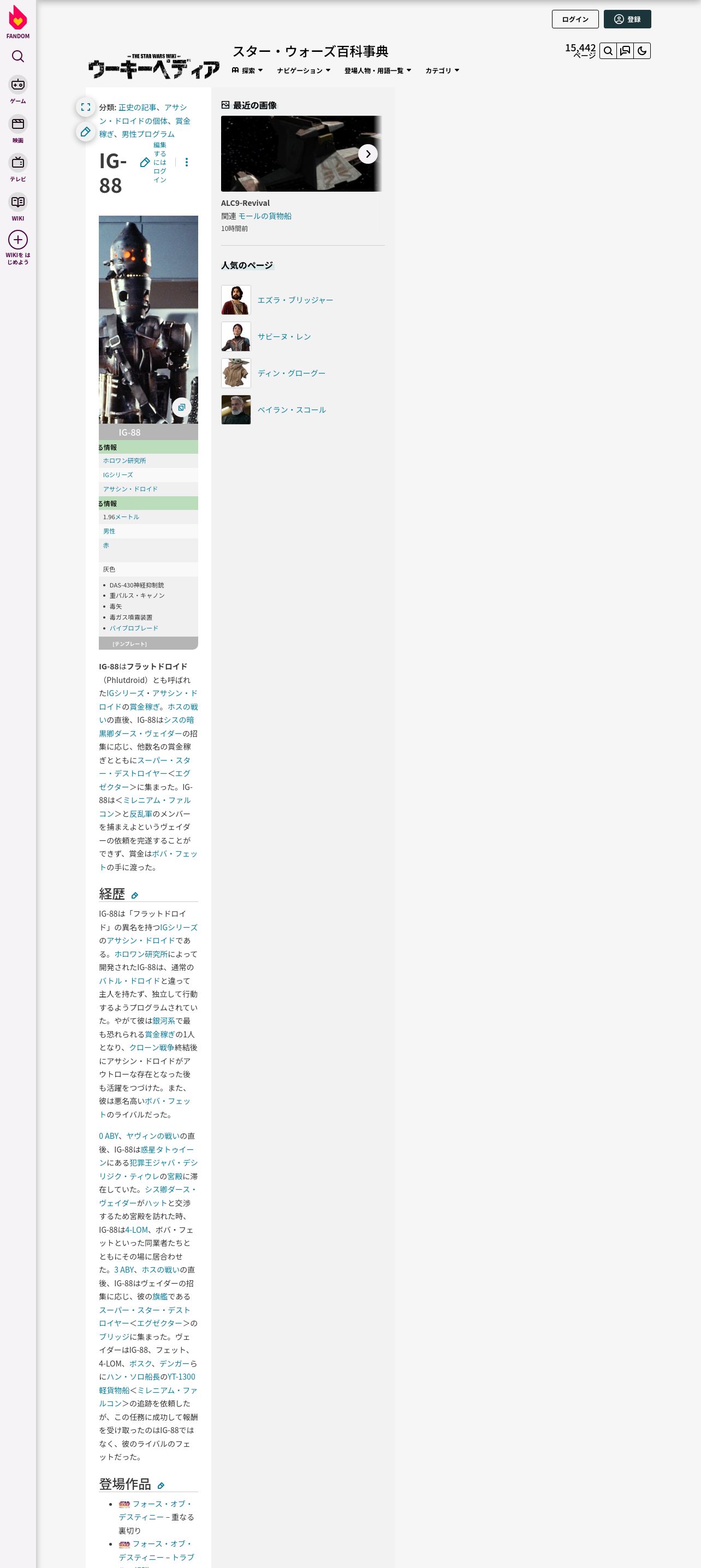Open the バイブロブレード link in infobox
Viewport: 701px width, 1568px height.
coord(134,628)
